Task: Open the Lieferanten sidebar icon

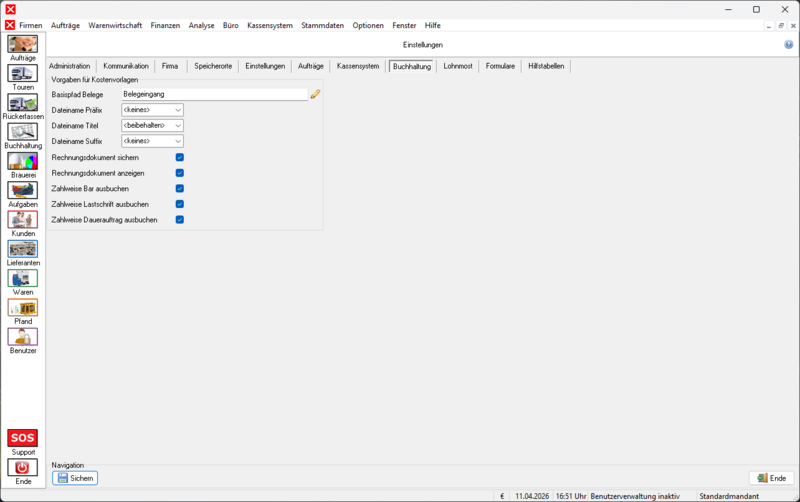Action: [22, 249]
